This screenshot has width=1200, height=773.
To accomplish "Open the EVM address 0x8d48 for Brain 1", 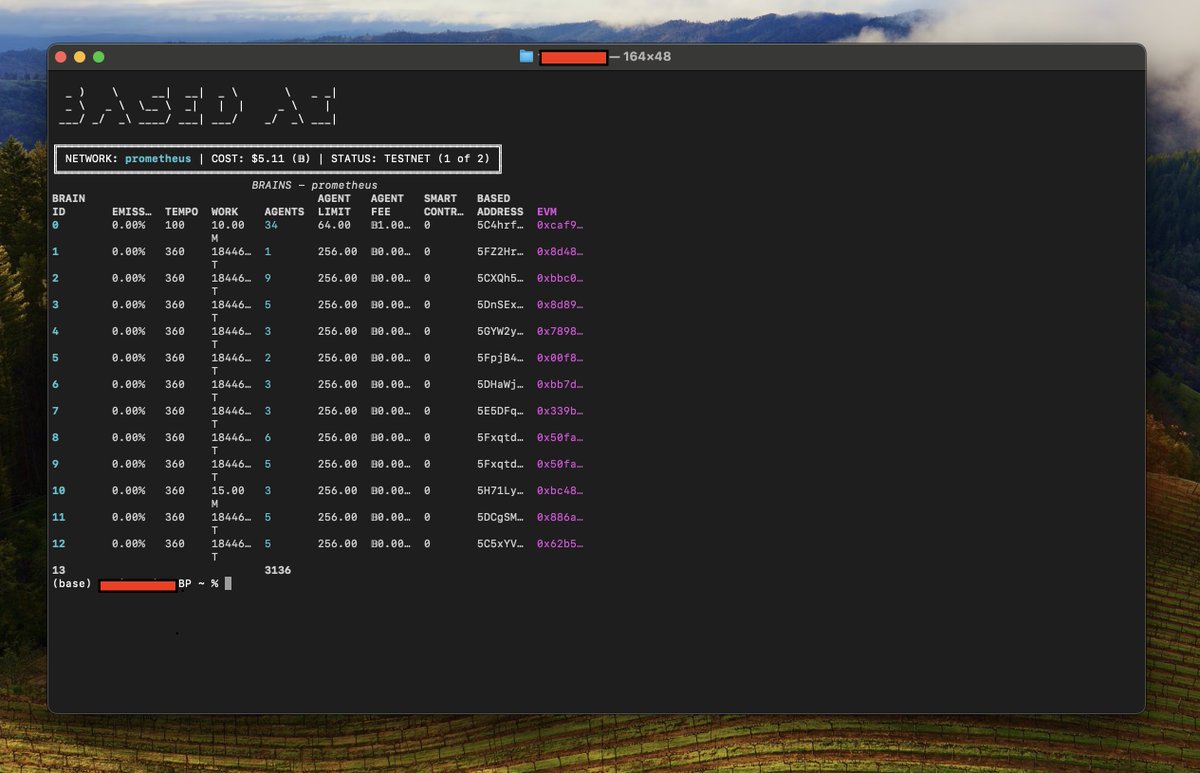I will [x=558, y=251].
